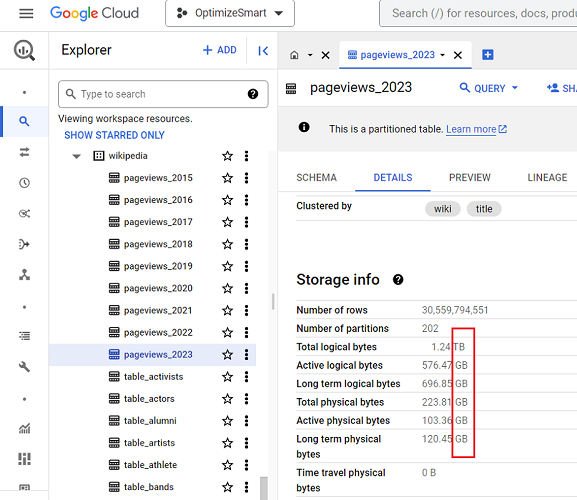Image resolution: width=577 pixels, height=500 pixels.
Task: Follow the Learn more partitioned table link
Action: point(476,129)
